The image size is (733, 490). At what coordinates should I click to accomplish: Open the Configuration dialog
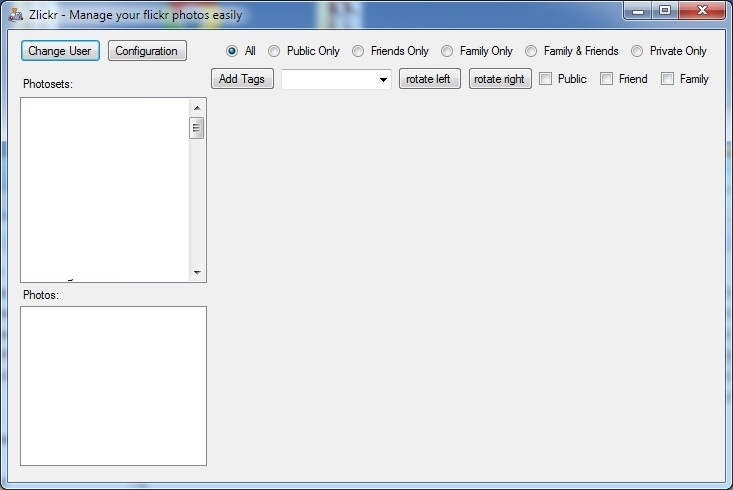[147, 50]
